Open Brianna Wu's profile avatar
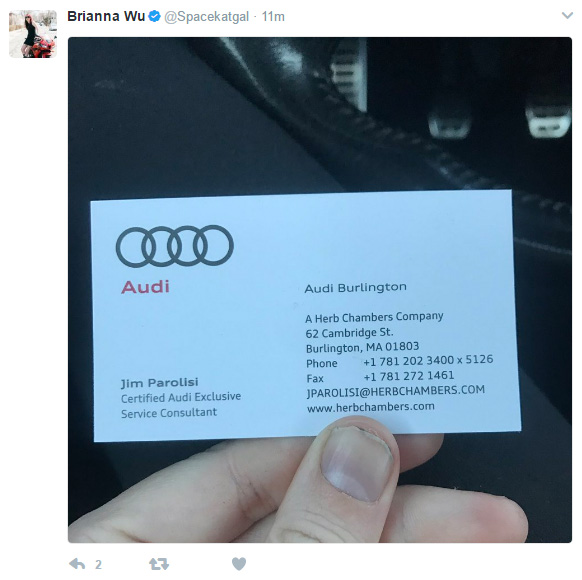582x580 pixels. [33, 34]
